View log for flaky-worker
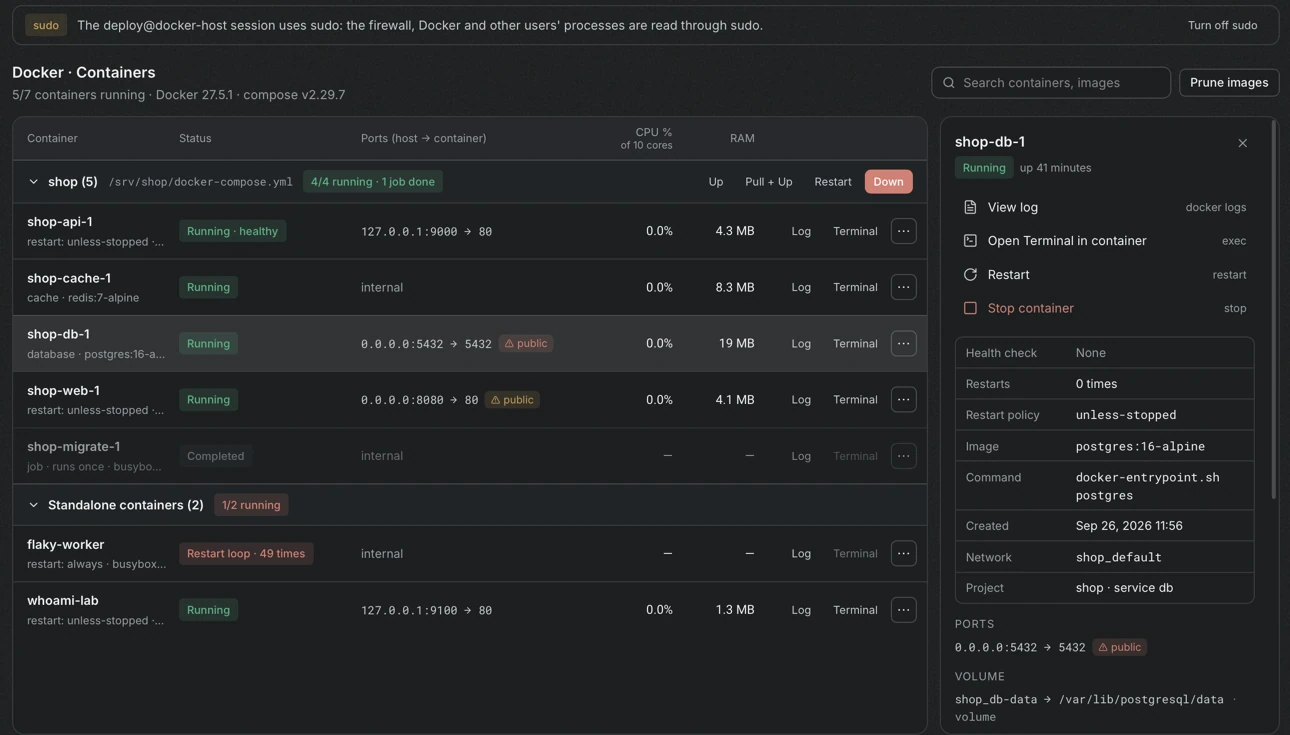 pyautogui.click(x=801, y=553)
